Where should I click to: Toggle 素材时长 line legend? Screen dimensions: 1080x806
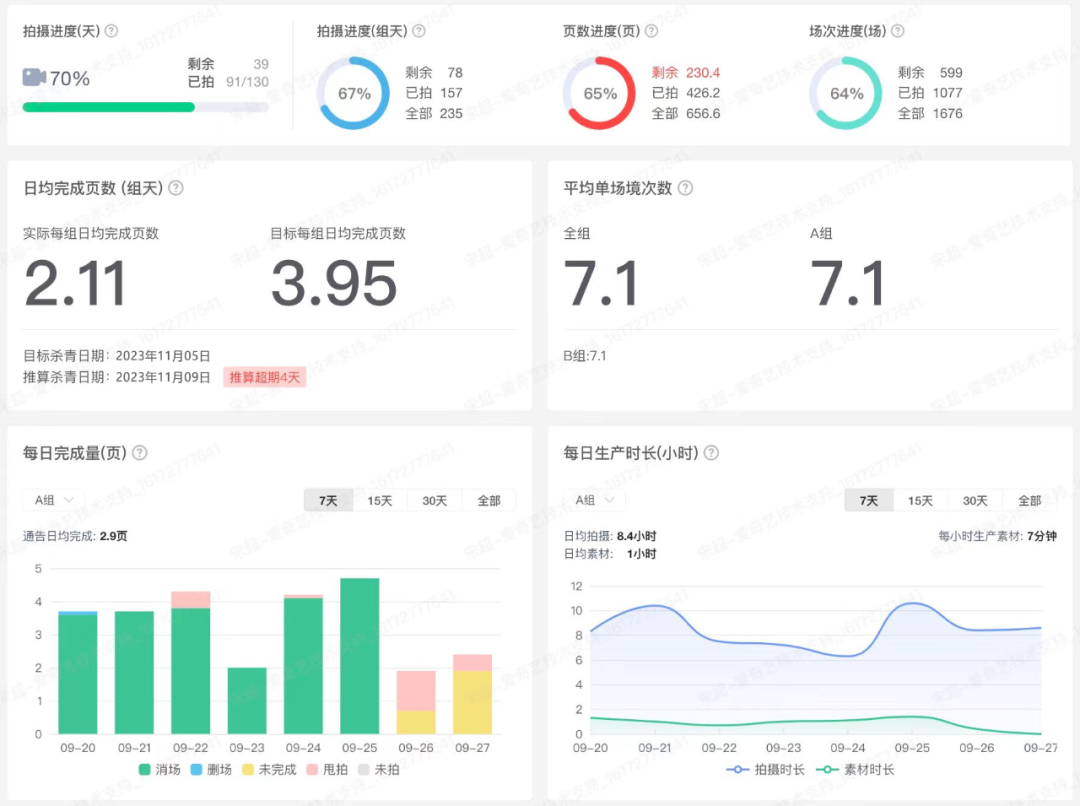[x=855, y=769]
